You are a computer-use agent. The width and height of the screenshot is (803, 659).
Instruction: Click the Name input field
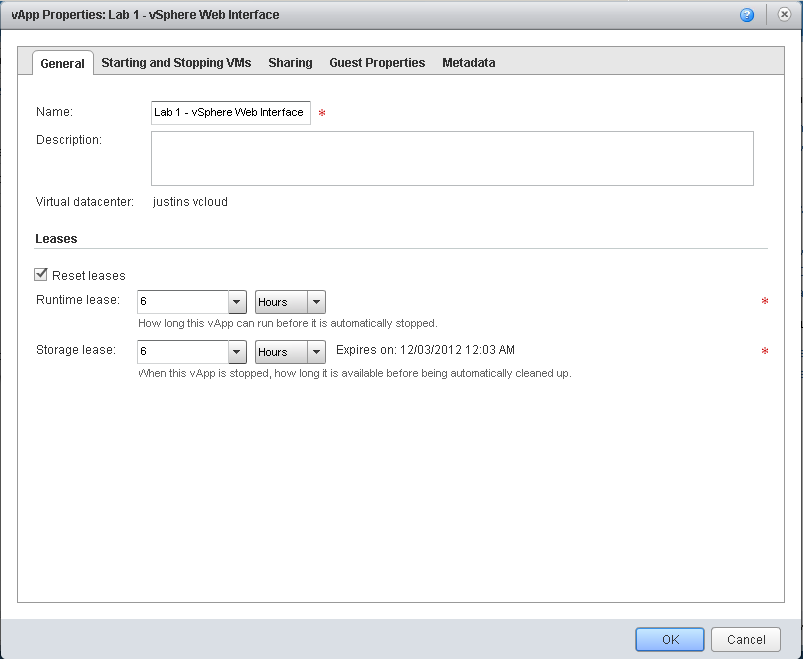(231, 113)
